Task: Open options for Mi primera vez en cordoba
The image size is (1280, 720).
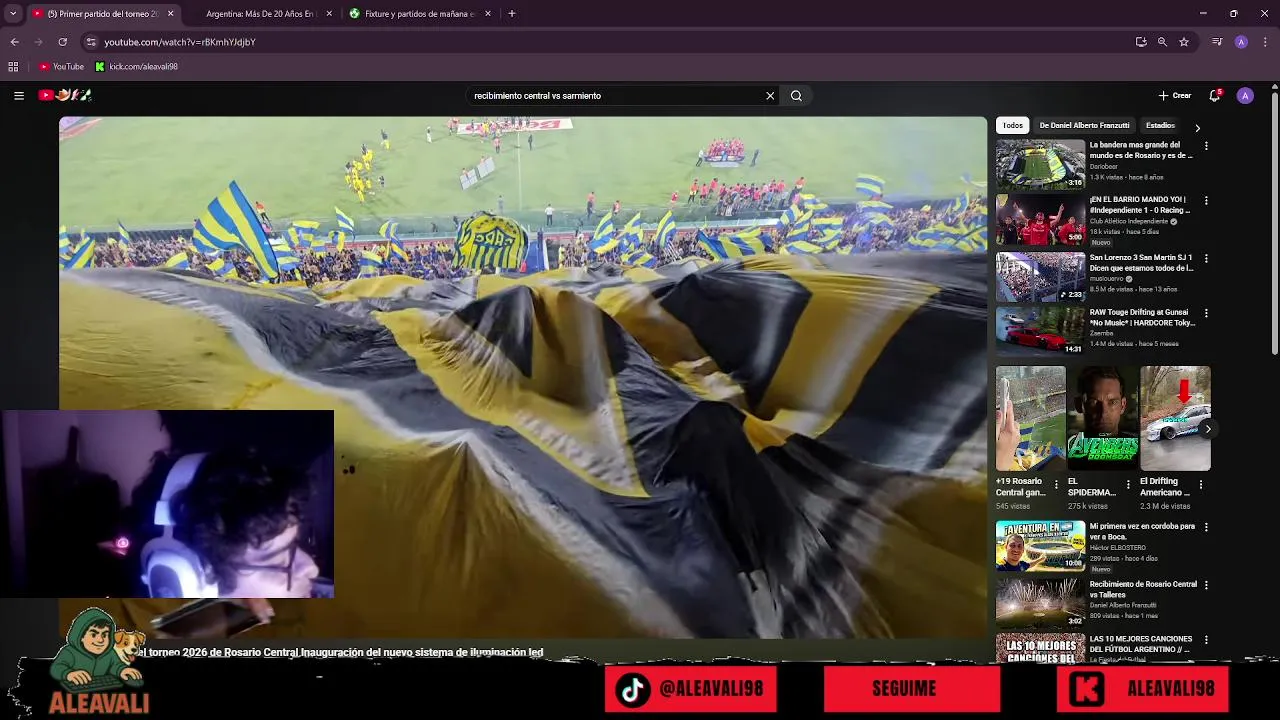Action: (1206, 527)
